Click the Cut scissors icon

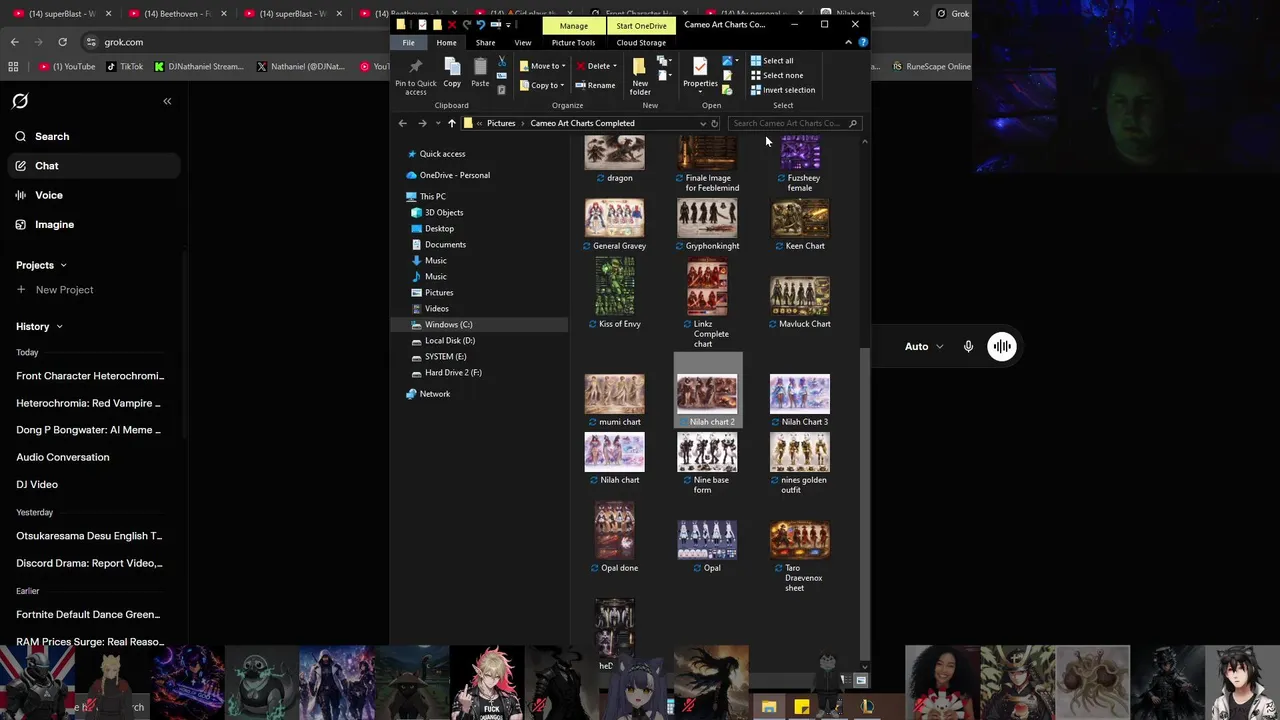pyautogui.click(x=501, y=62)
